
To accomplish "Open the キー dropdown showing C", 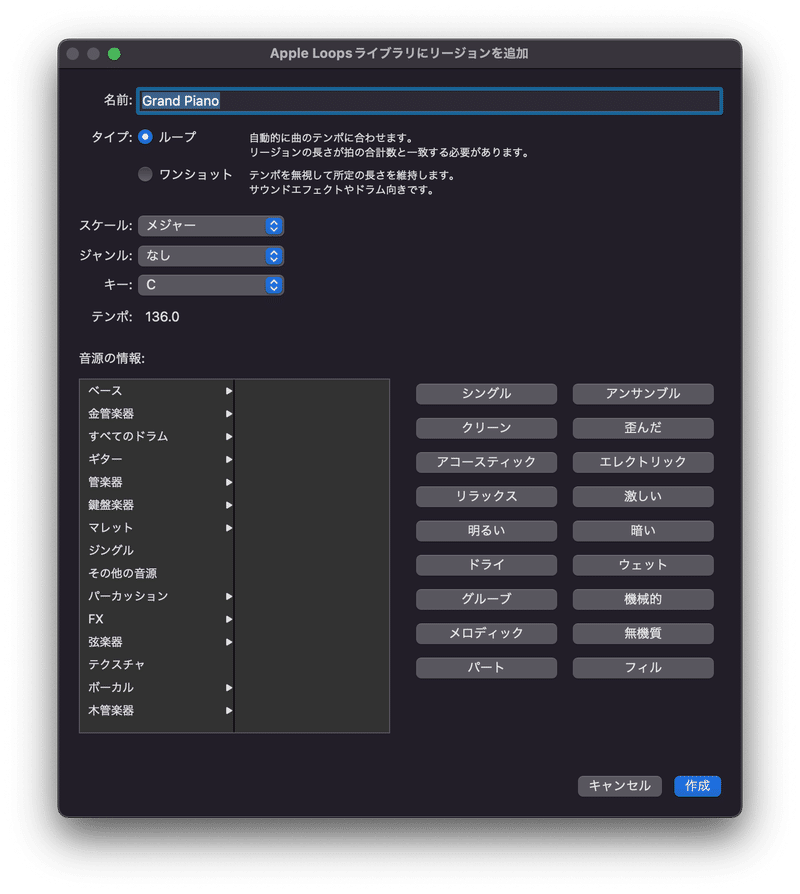I will pos(211,285).
